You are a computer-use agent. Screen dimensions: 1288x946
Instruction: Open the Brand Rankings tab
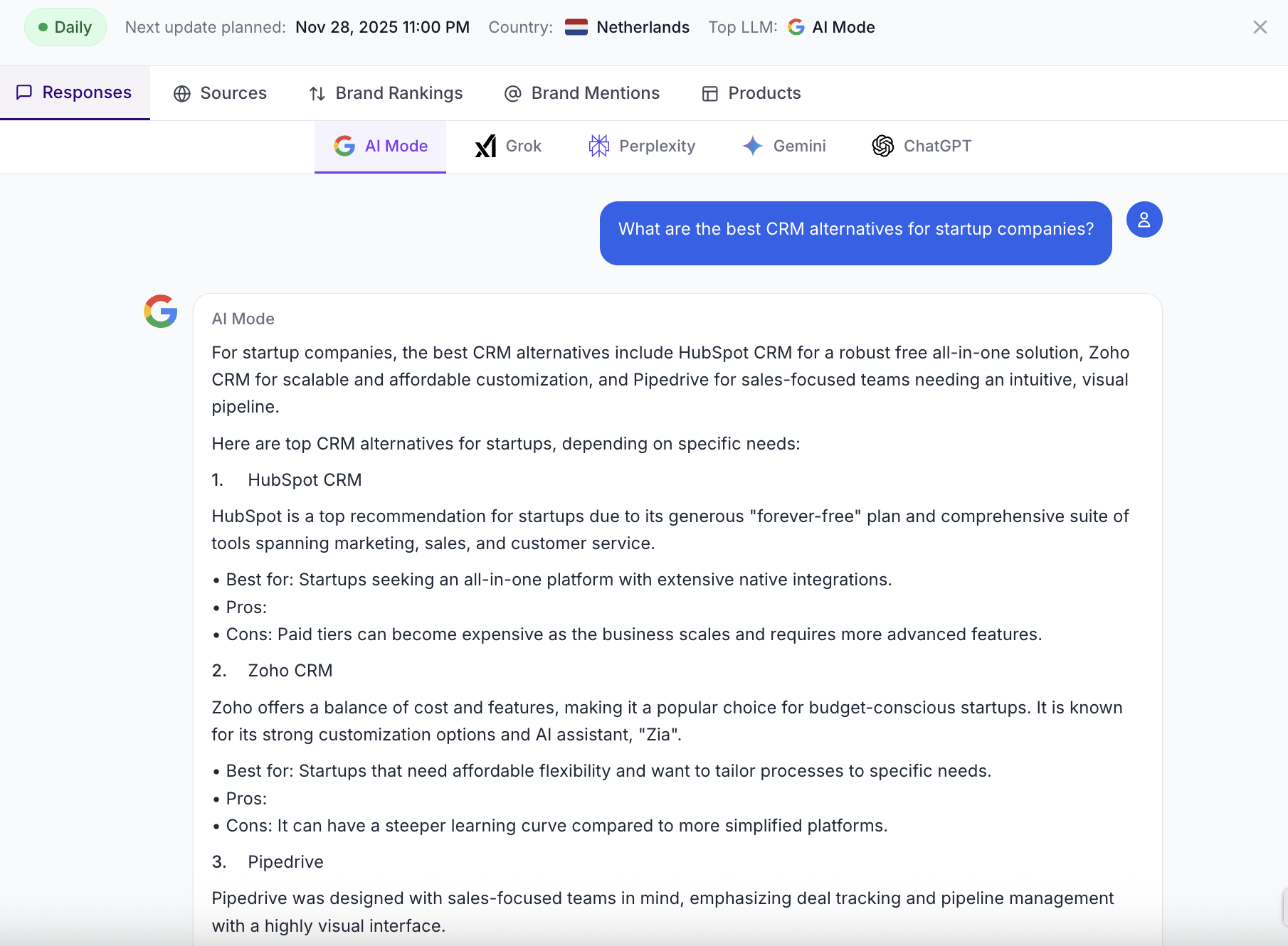[398, 94]
